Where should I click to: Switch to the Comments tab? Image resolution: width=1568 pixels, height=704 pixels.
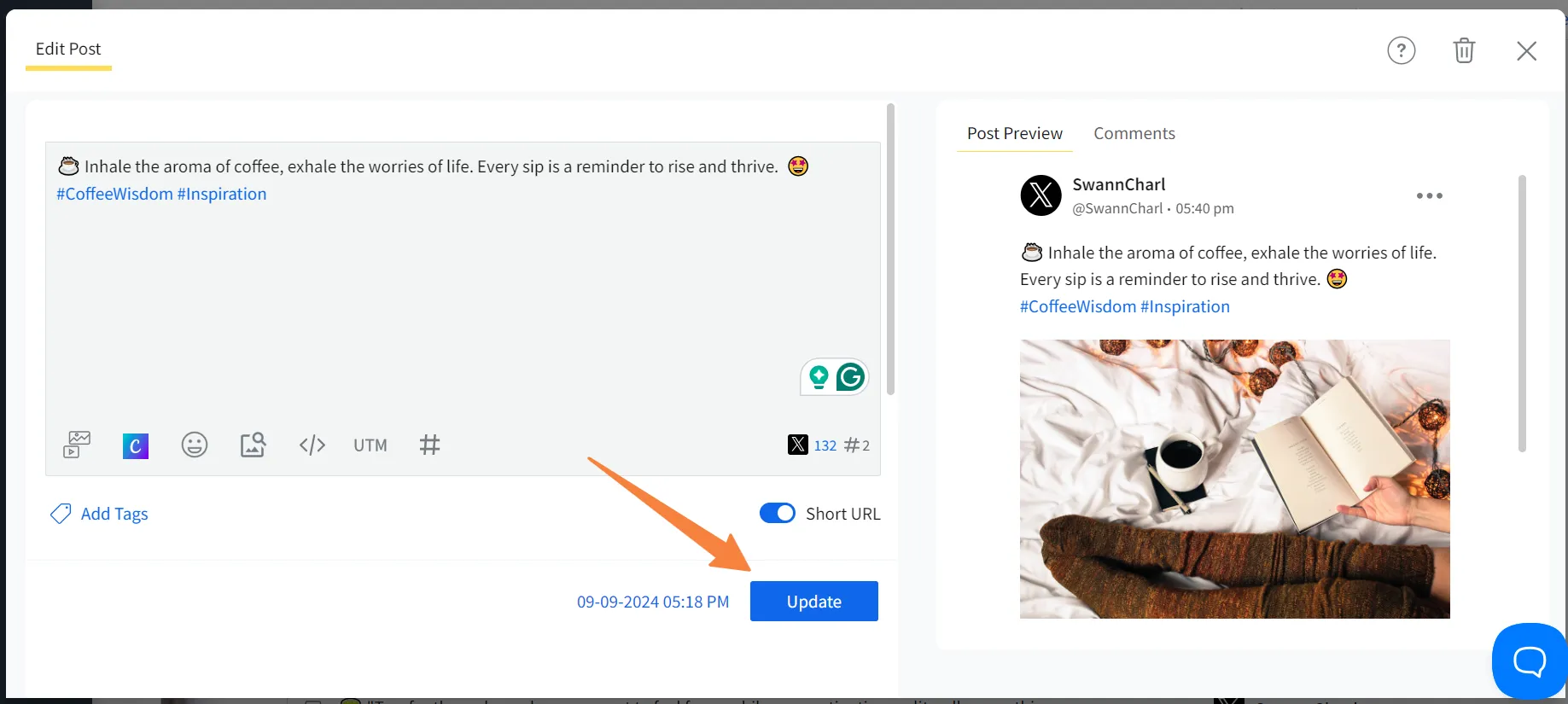1134,133
